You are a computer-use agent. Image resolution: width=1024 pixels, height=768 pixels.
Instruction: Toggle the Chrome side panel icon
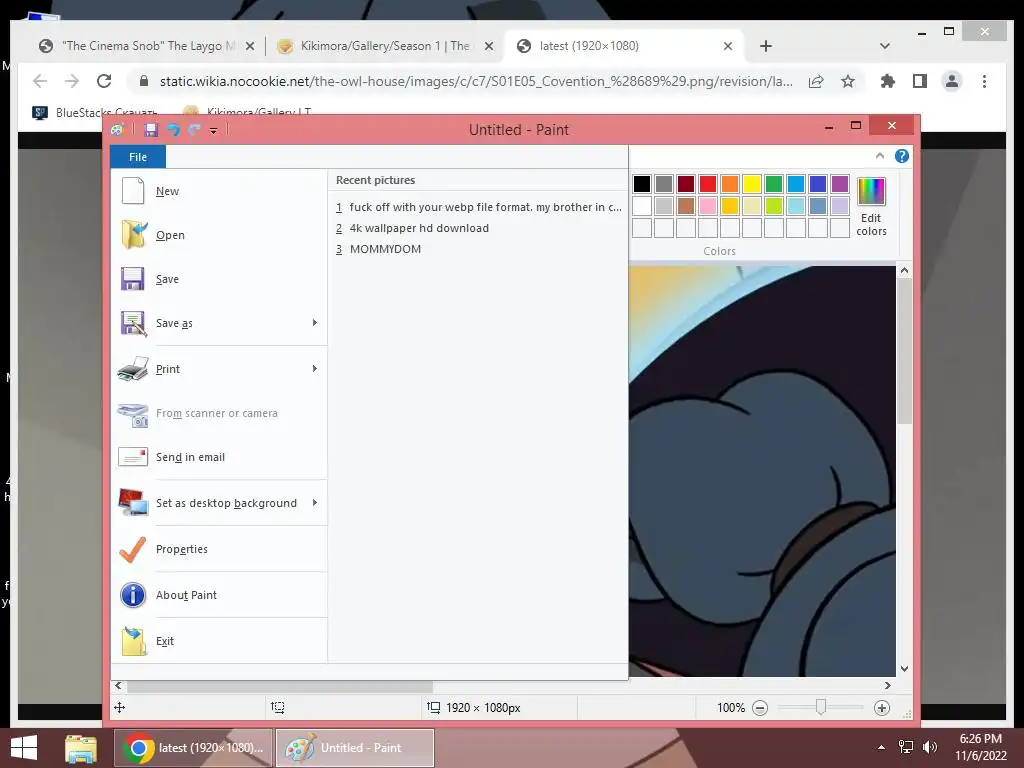920,82
